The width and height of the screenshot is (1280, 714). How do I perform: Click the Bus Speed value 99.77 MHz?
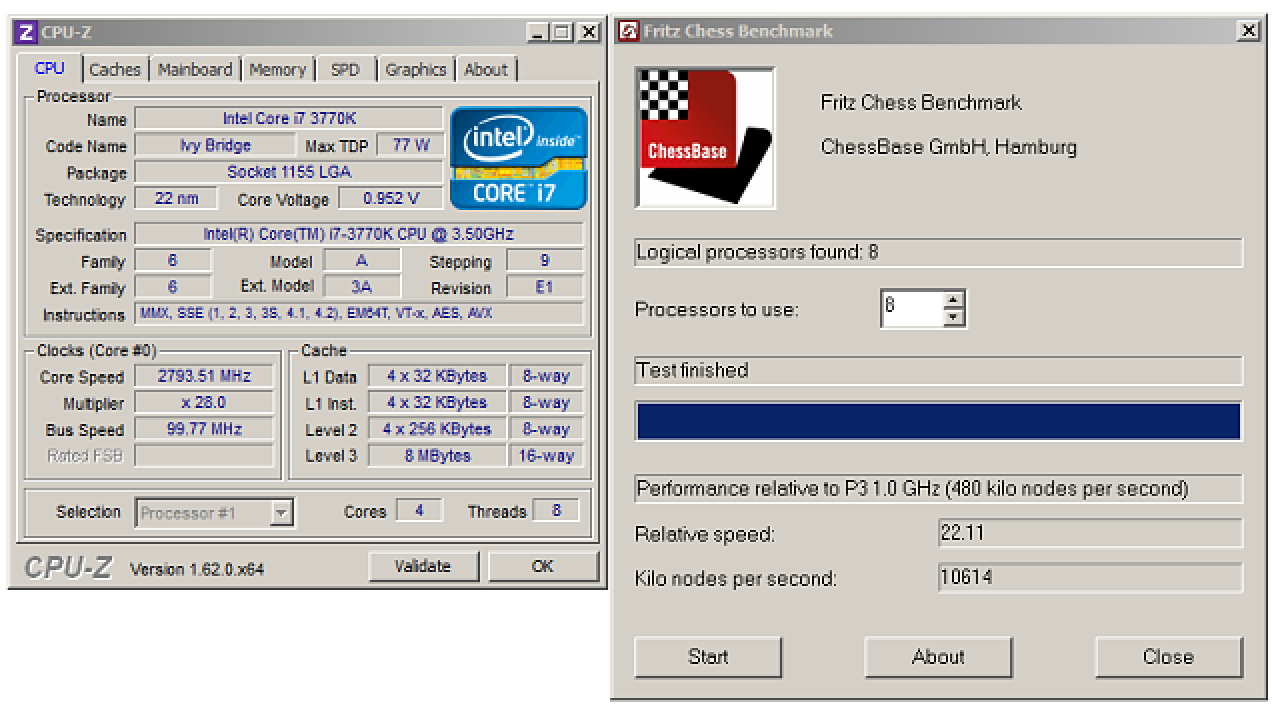pos(204,430)
